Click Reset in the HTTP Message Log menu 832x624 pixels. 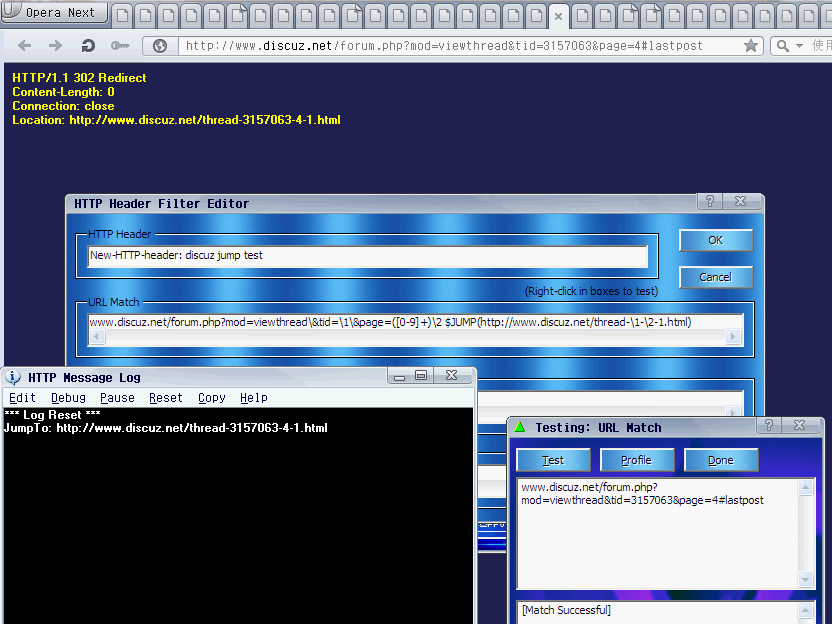[165, 398]
